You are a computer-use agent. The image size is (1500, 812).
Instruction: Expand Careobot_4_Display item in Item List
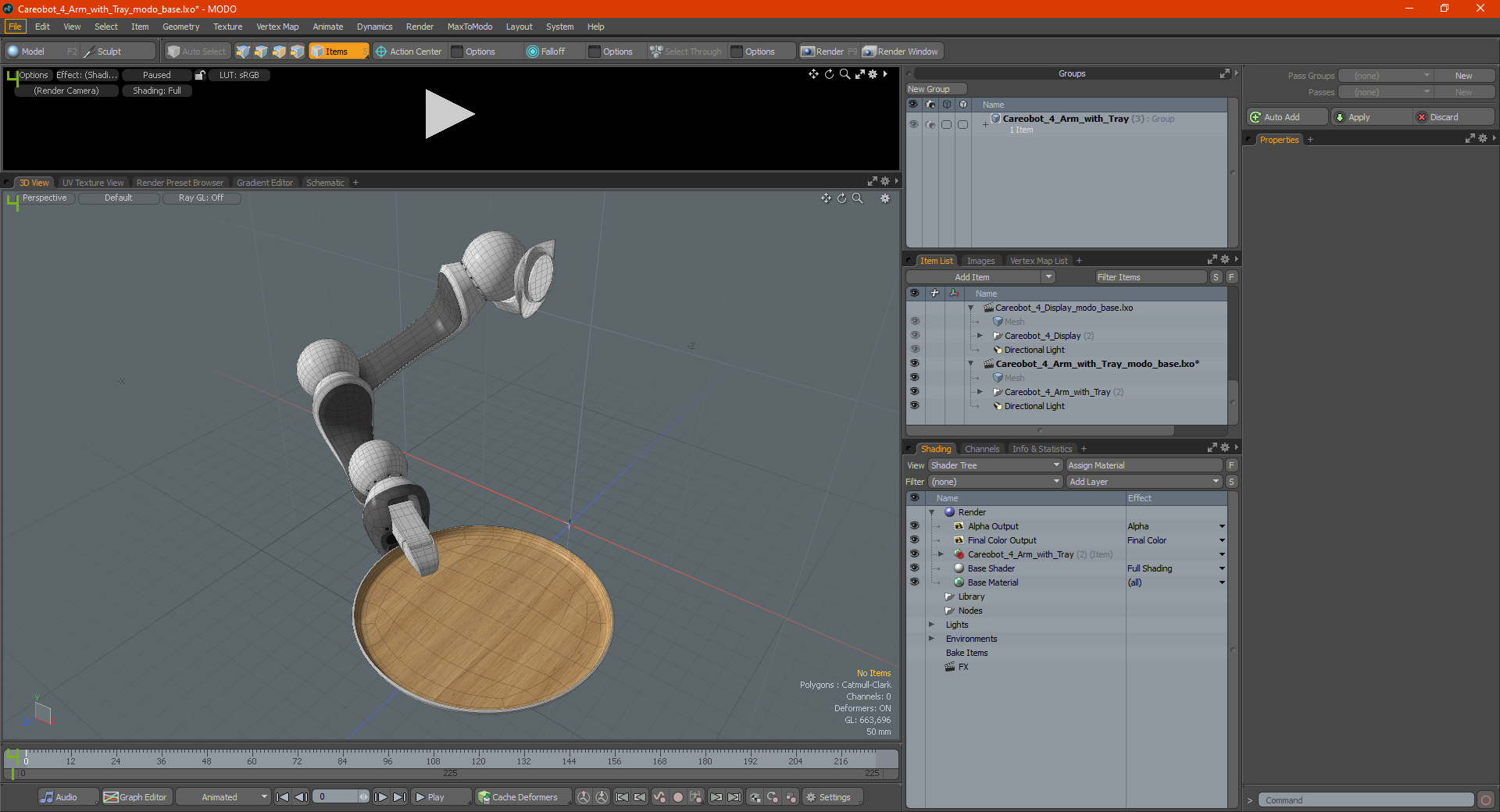[x=980, y=336]
